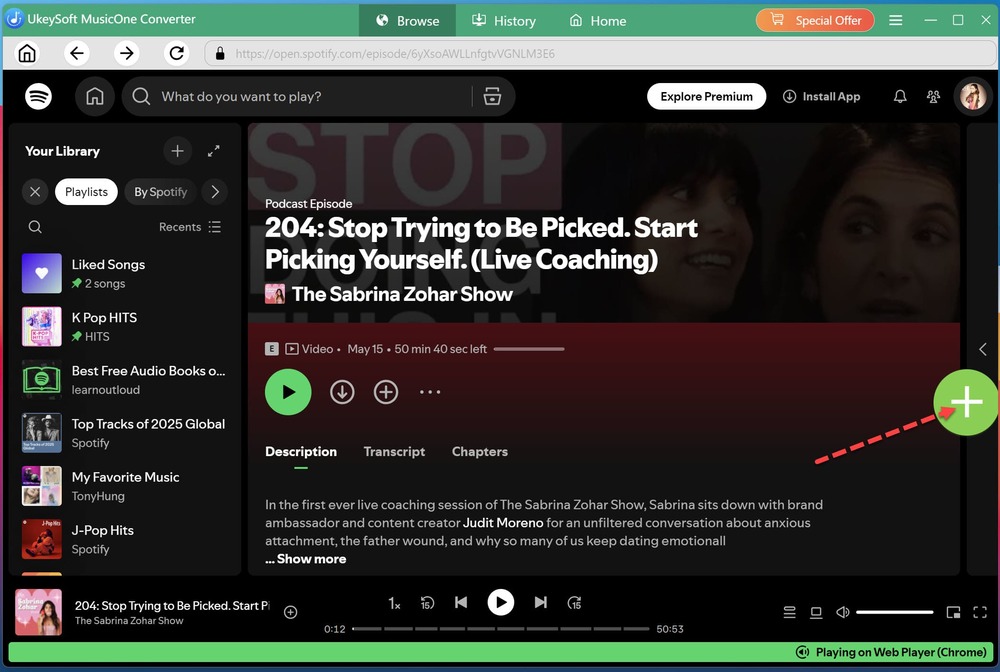Screen dimensions: 1000x672
Task: Switch to the History tab
Action: tap(504, 20)
